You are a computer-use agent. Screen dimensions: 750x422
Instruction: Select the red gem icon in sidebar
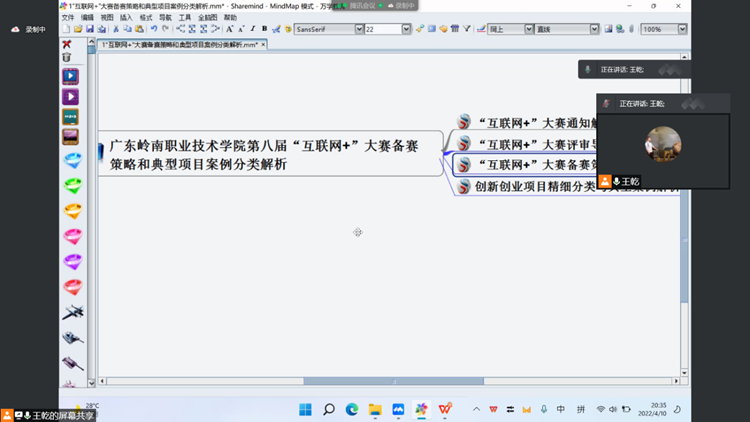click(x=73, y=287)
